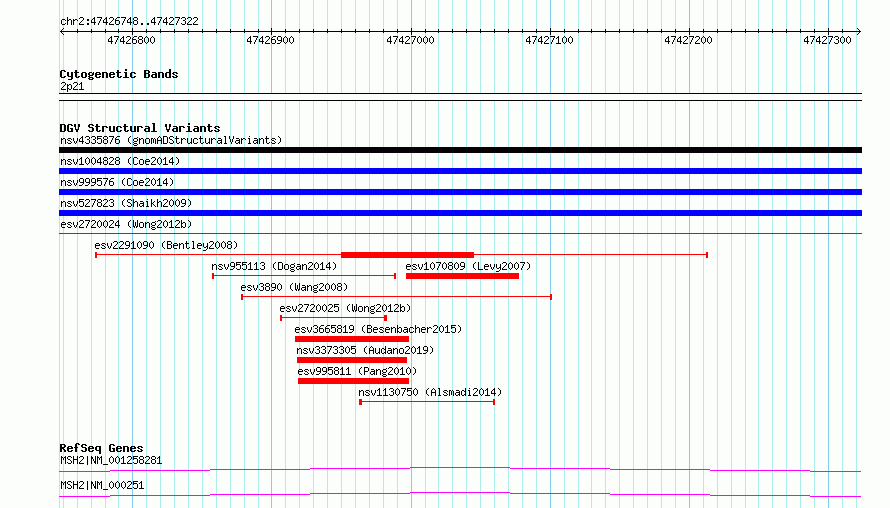This screenshot has width=890, height=508.
Task: Click the left arrow of the ruler
Action: click(62, 31)
